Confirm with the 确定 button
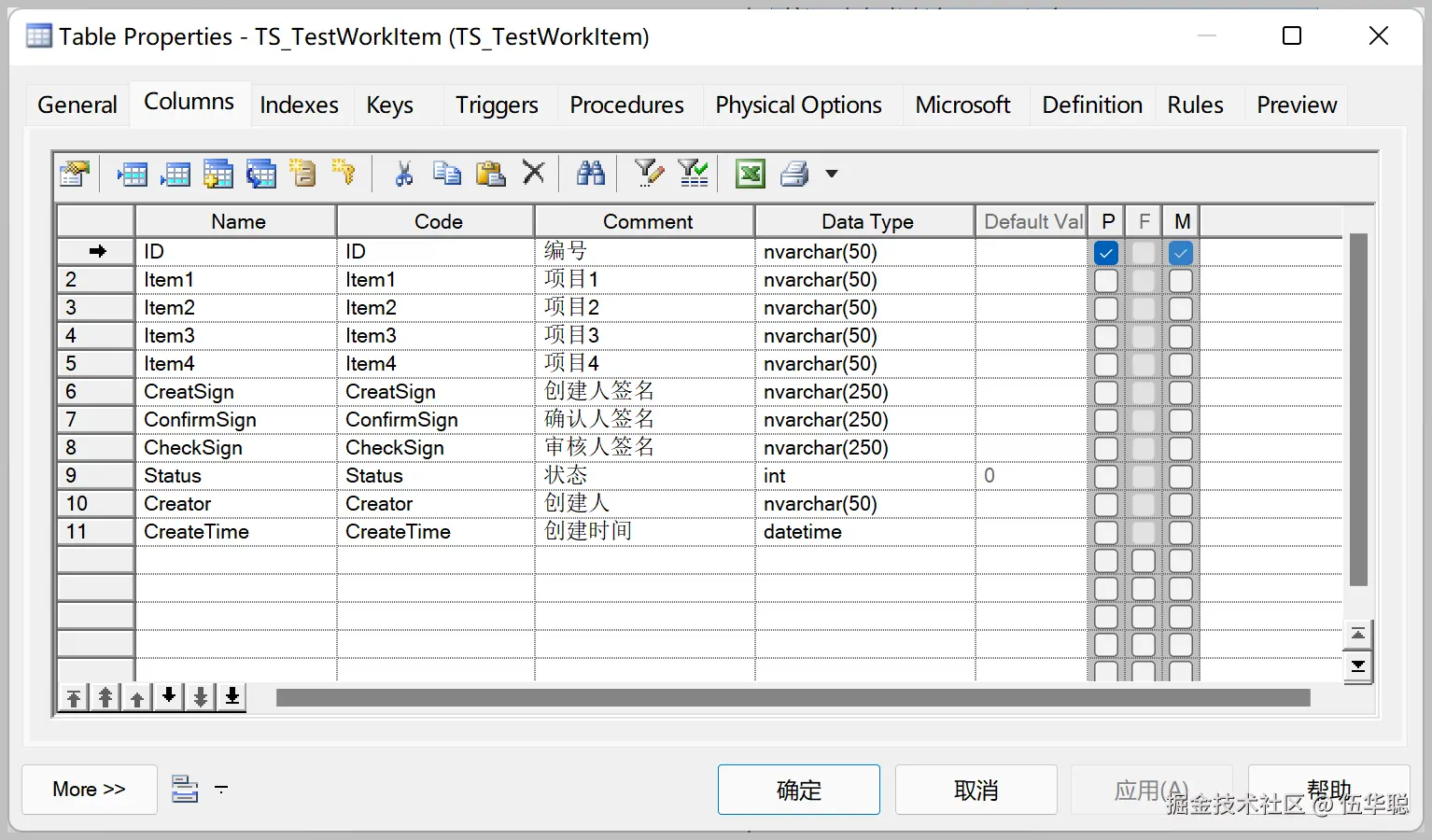The width and height of the screenshot is (1432, 840). coord(799,790)
